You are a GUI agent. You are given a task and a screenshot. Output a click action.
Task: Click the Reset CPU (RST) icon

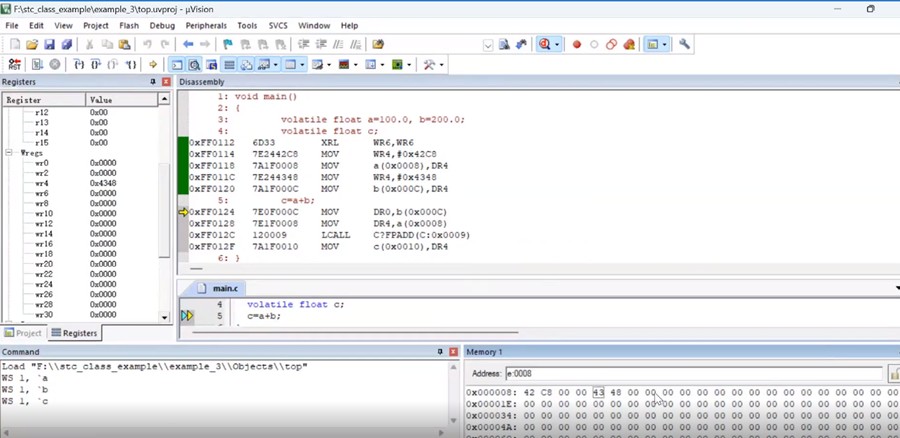tap(16, 65)
